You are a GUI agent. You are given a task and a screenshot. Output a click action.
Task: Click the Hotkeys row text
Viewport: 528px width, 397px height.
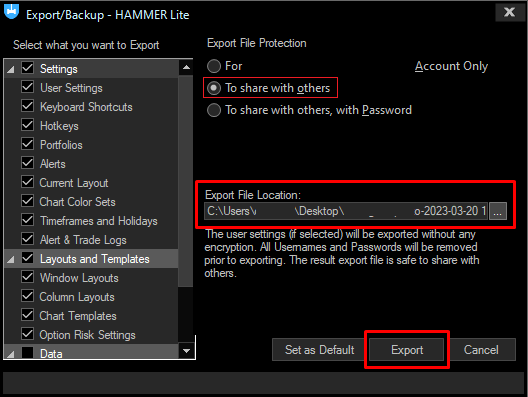click(59, 126)
